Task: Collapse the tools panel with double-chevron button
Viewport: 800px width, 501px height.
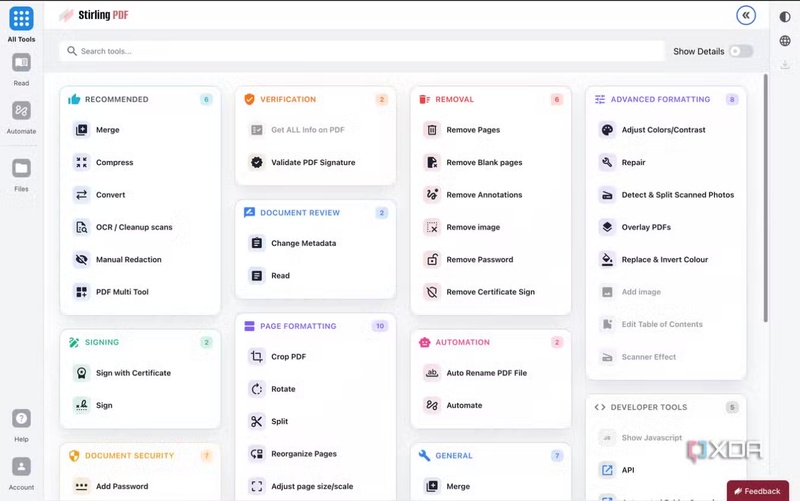Action: (x=746, y=15)
